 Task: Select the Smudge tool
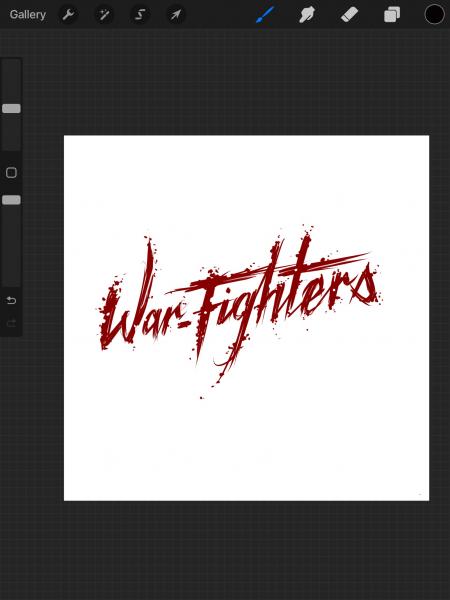(307, 15)
